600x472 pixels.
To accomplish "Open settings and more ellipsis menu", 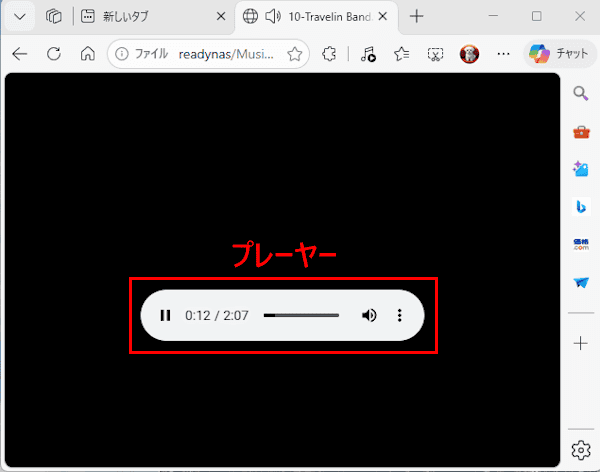I will [x=503, y=54].
